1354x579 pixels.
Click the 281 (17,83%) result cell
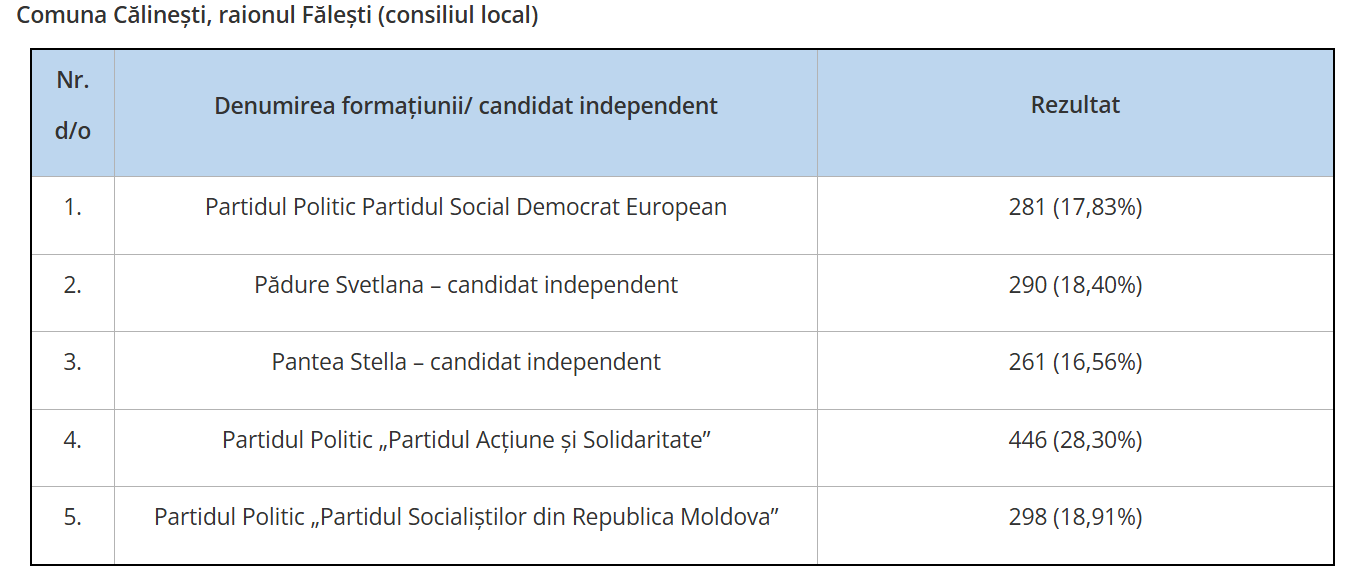tap(1075, 207)
